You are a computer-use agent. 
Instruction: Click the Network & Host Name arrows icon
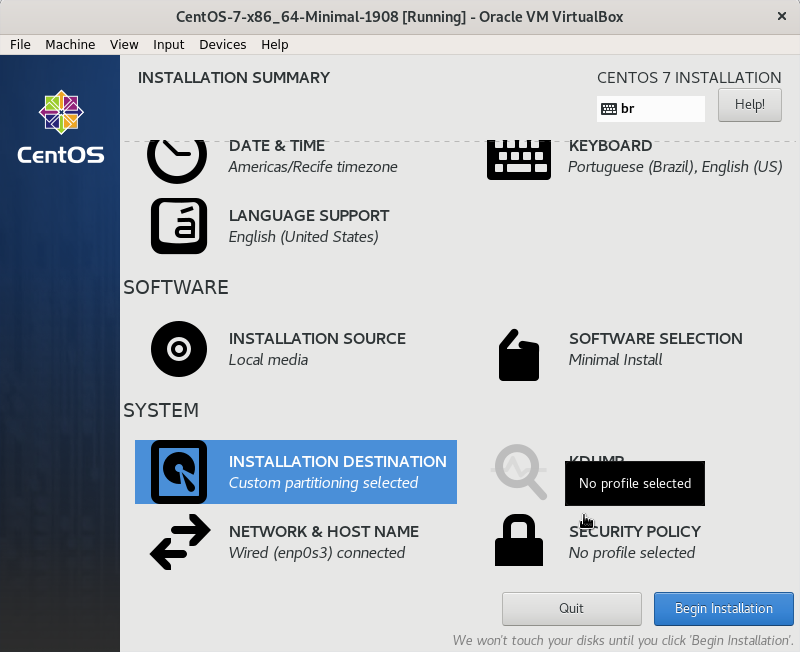tap(180, 542)
